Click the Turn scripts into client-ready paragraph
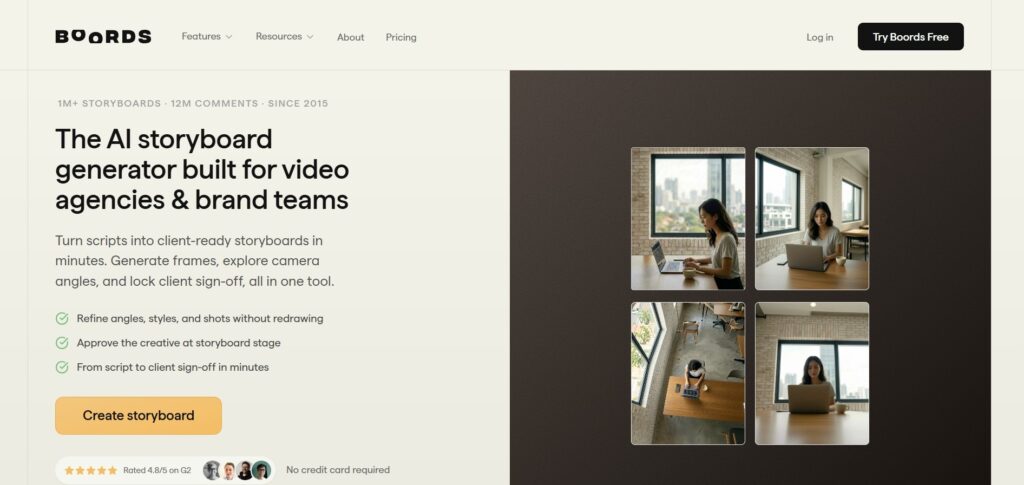This screenshot has width=1024, height=485. 195,261
